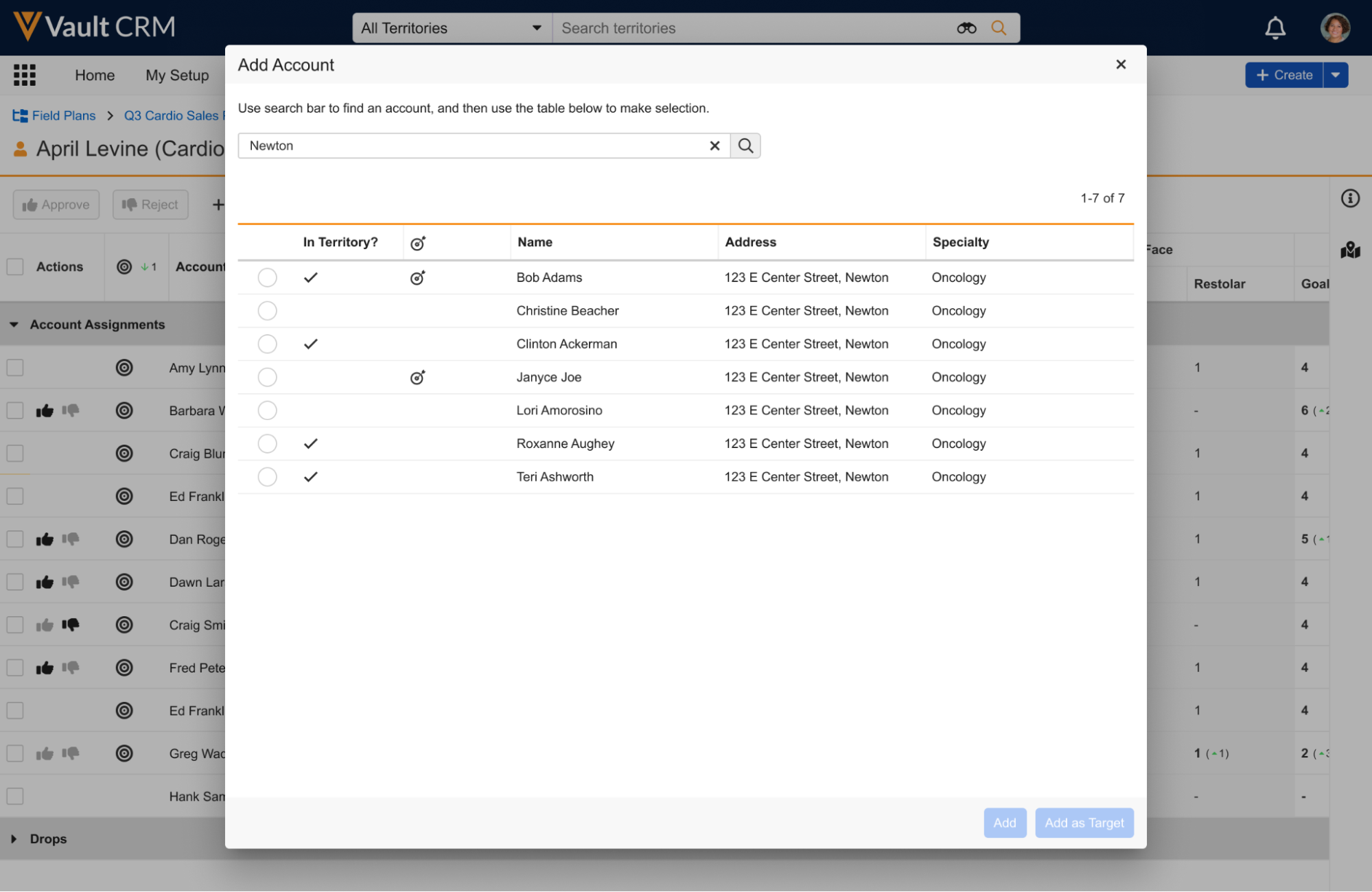Check the box for Amy Lynn row

[15, 368]
